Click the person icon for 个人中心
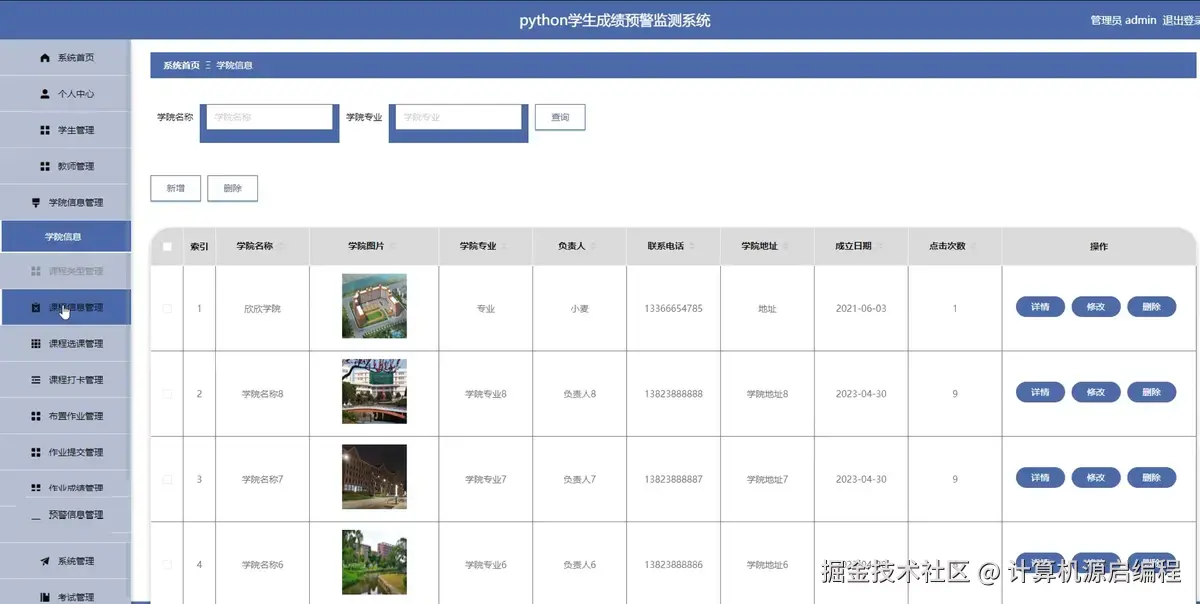 pos(45,94)
